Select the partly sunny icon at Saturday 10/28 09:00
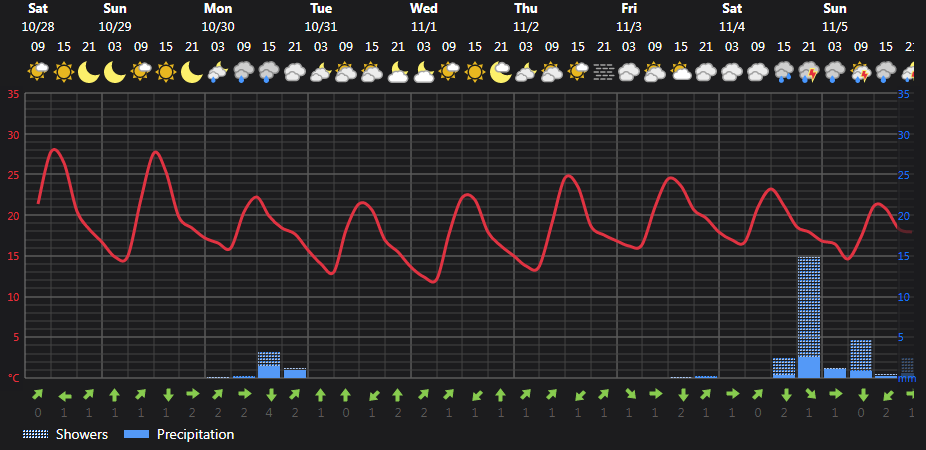This screenshot has height=450, width=926. pyautogui.click(x=38, y=72)
